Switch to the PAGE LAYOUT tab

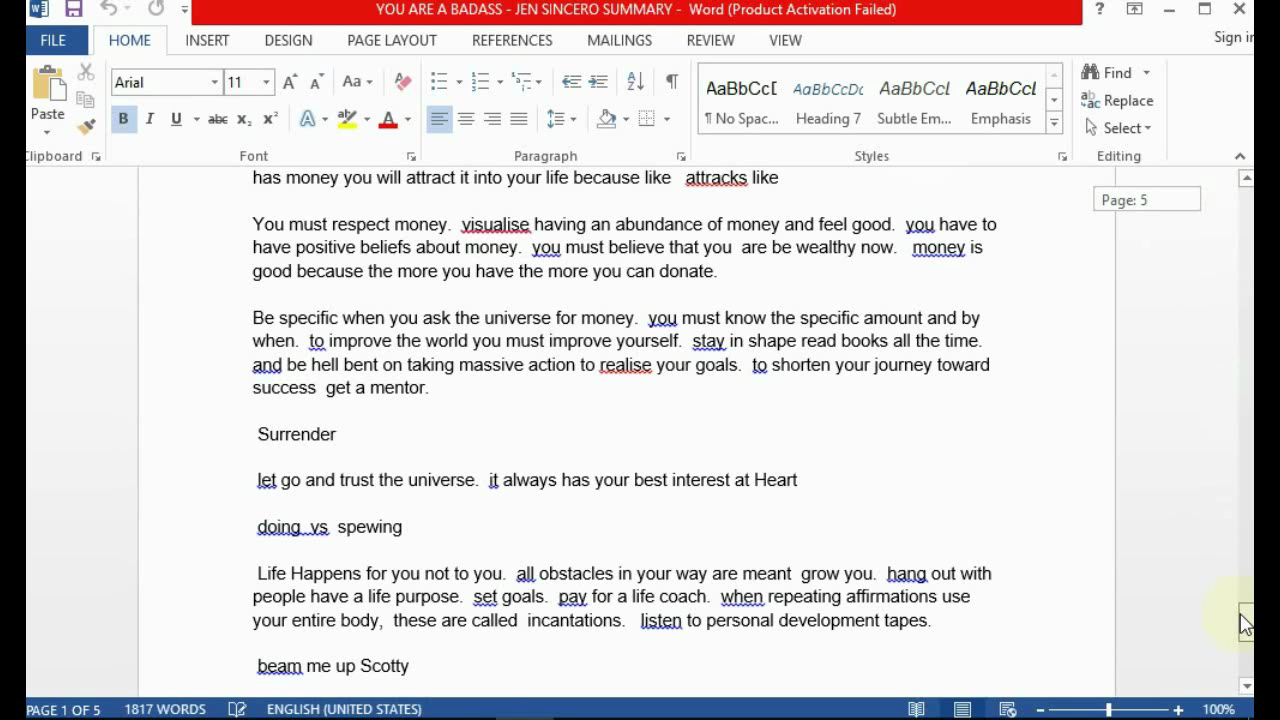click(x=392, y=40)
